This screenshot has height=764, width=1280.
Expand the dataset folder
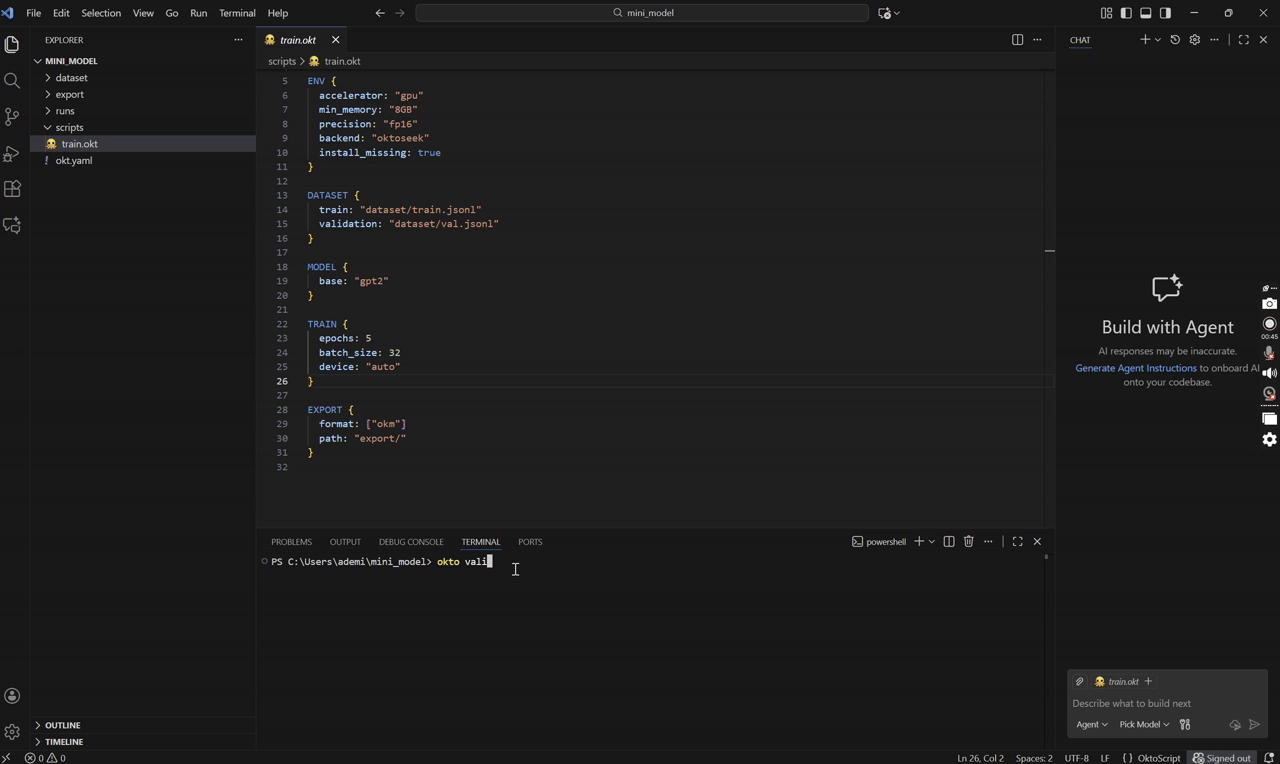coord(71,77)
